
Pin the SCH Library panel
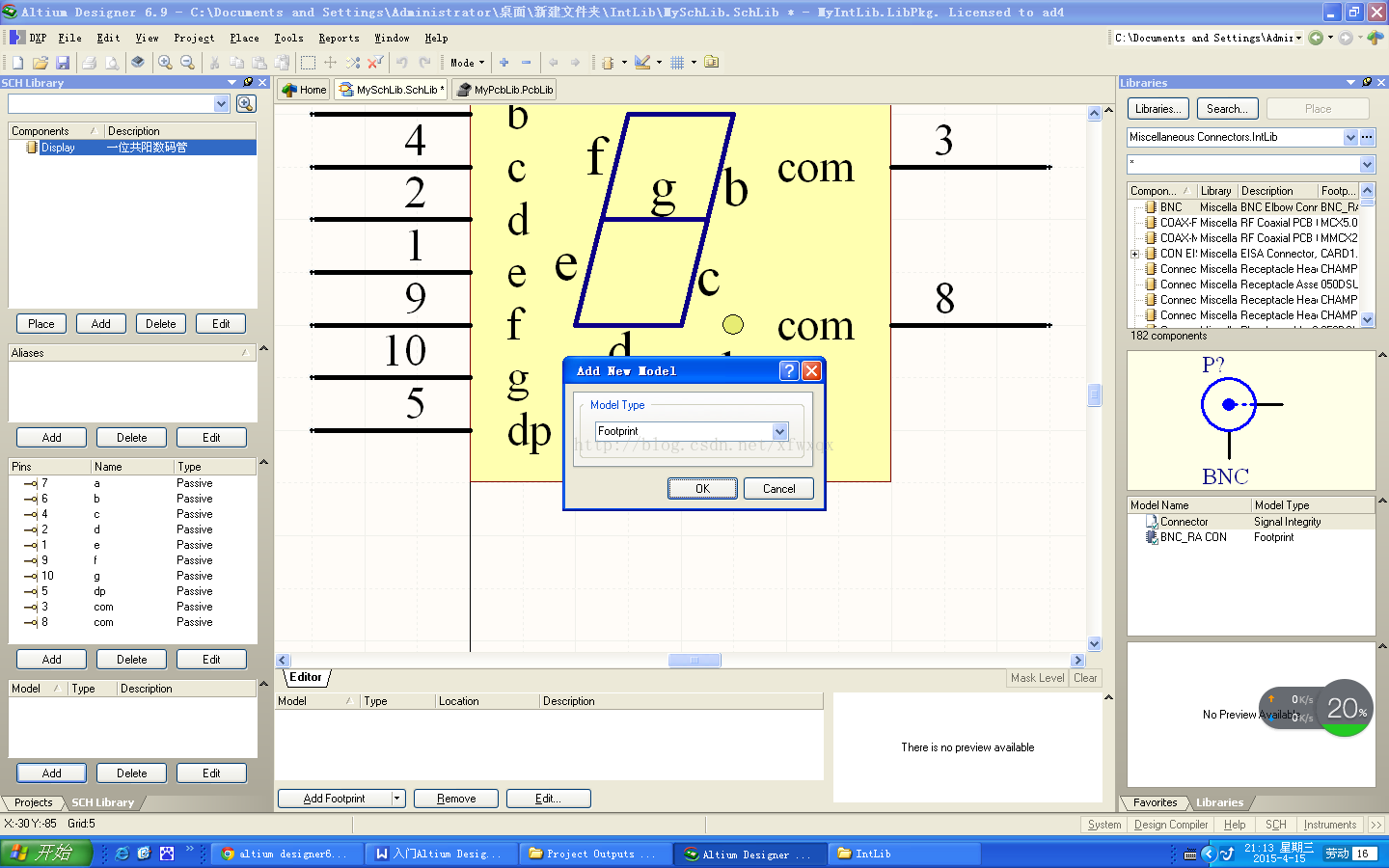248,83
